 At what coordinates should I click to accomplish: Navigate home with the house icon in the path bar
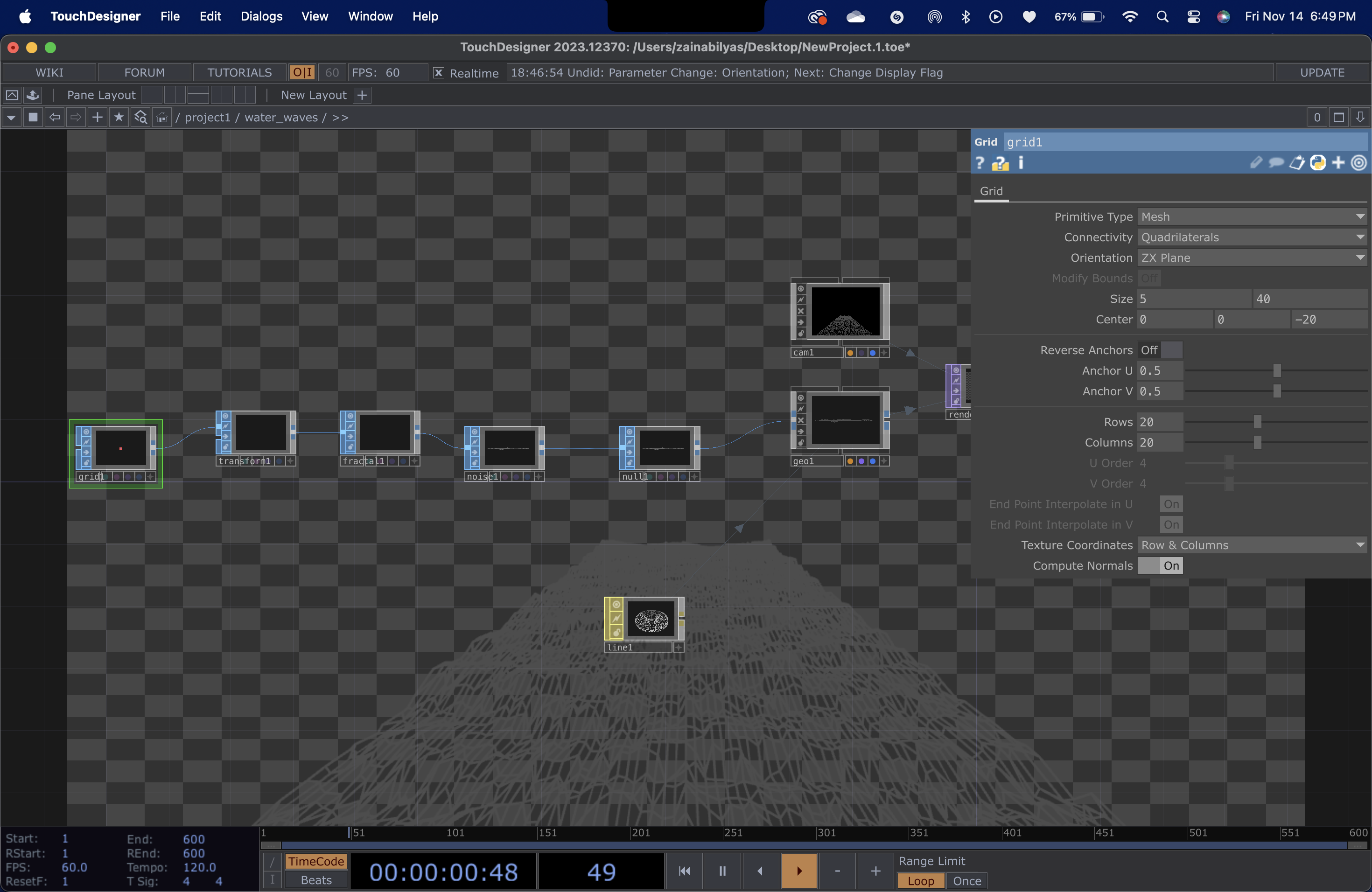[162, 117]
